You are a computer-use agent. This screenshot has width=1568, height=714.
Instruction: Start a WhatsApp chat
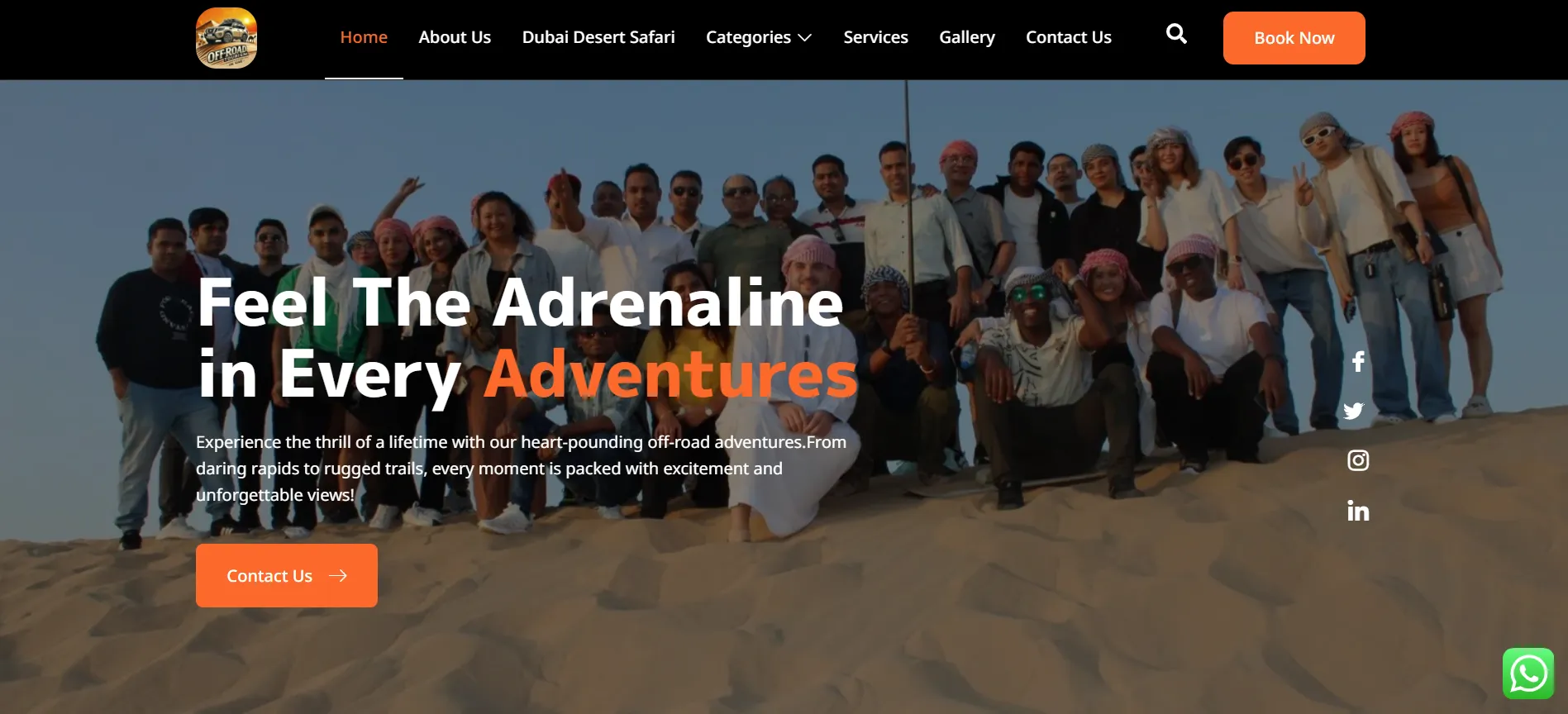[1528, 674]
